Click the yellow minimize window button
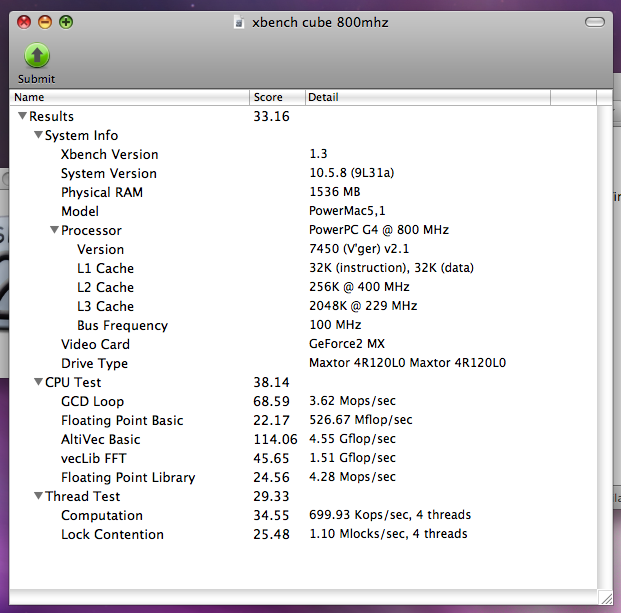 pos(45,22)
